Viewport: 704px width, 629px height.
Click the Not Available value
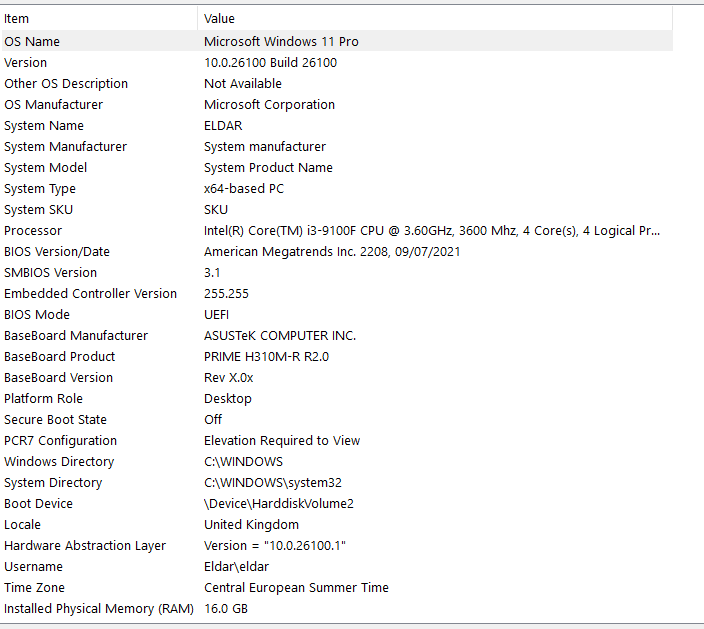pos(243,84)
